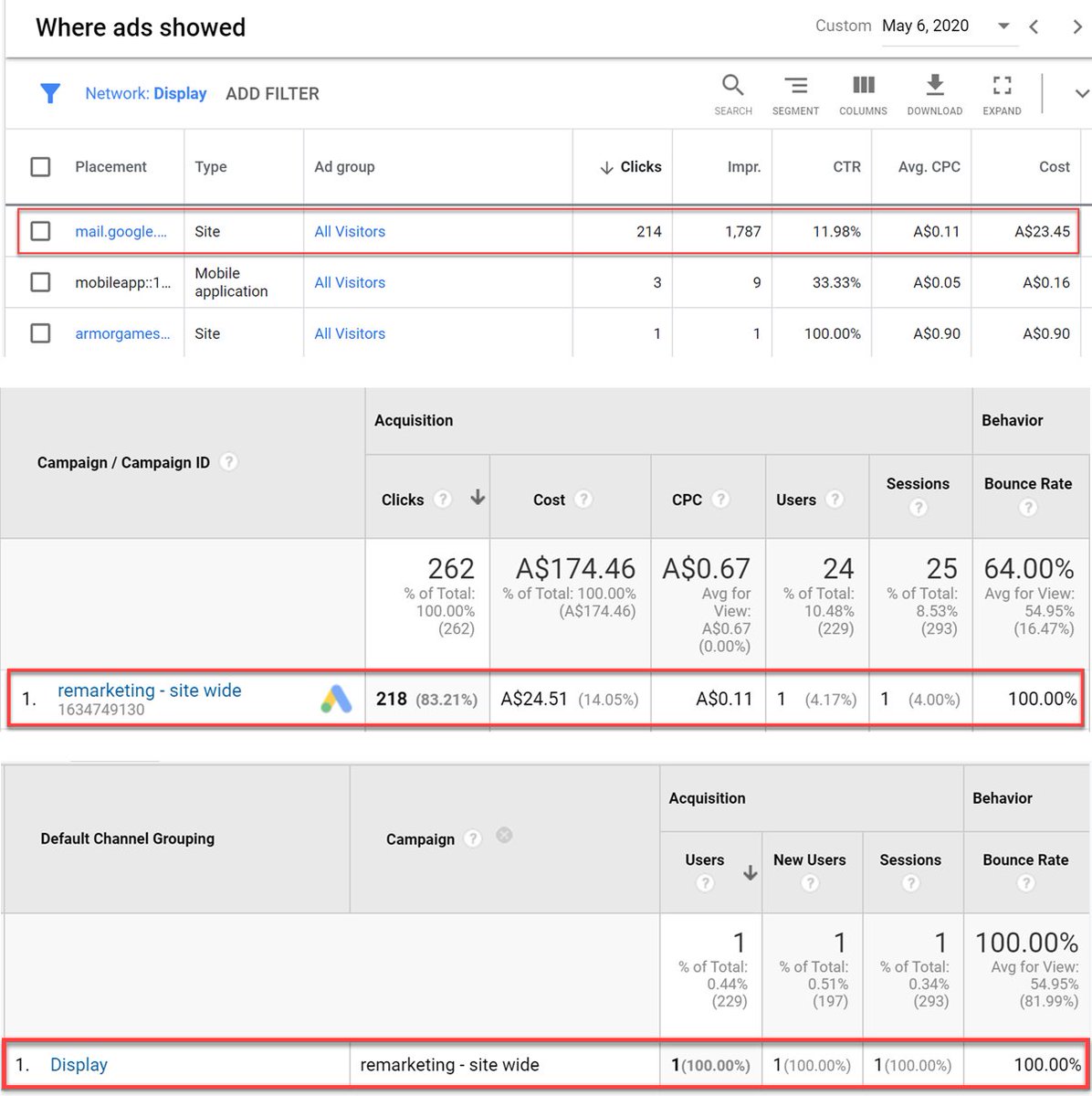Open All Visitors link in mobileapp row
The height and width of the screenshot is (1096, 1092).
pos(350,283)
